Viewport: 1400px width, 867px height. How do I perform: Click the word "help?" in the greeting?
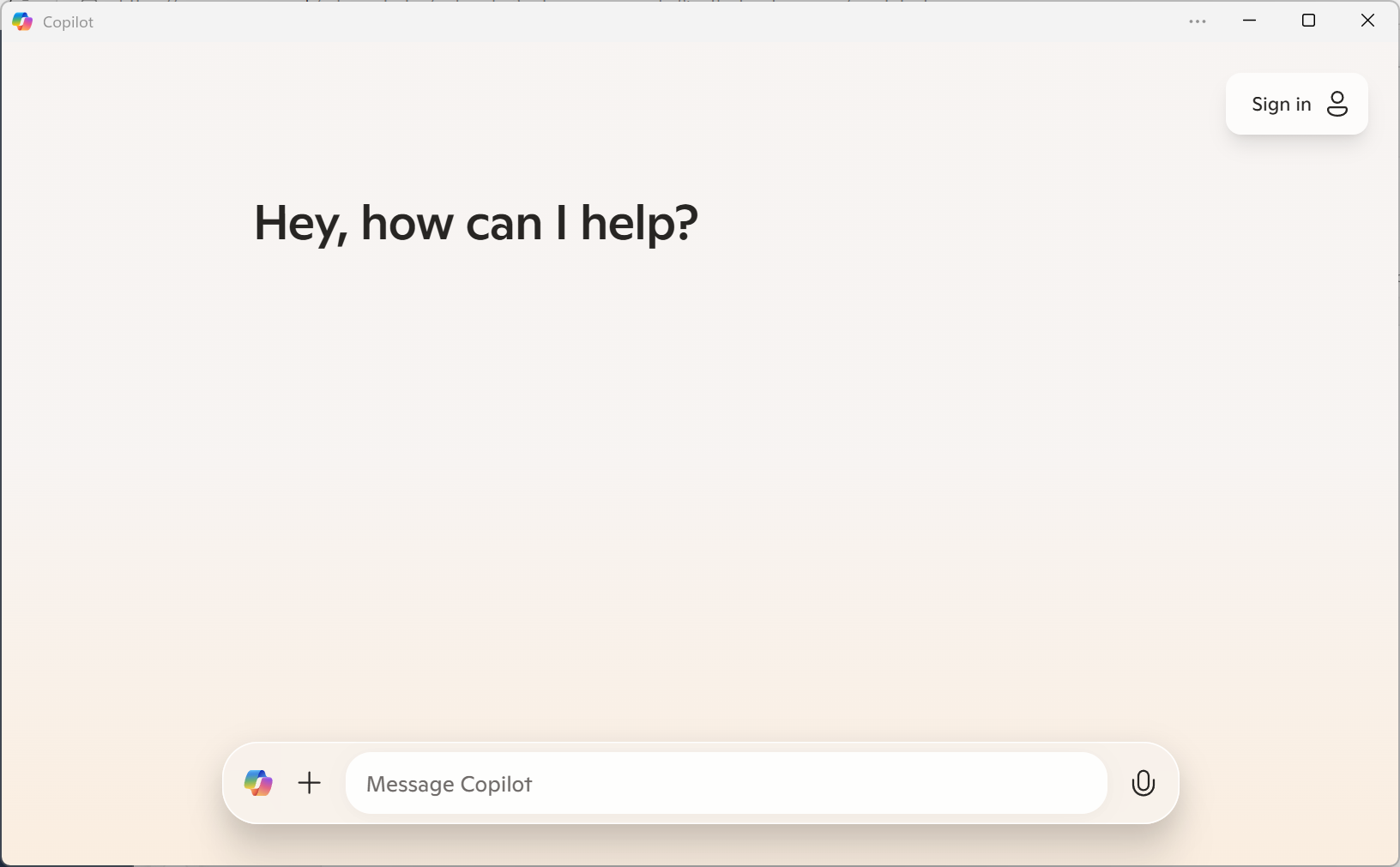pos(639,223)
